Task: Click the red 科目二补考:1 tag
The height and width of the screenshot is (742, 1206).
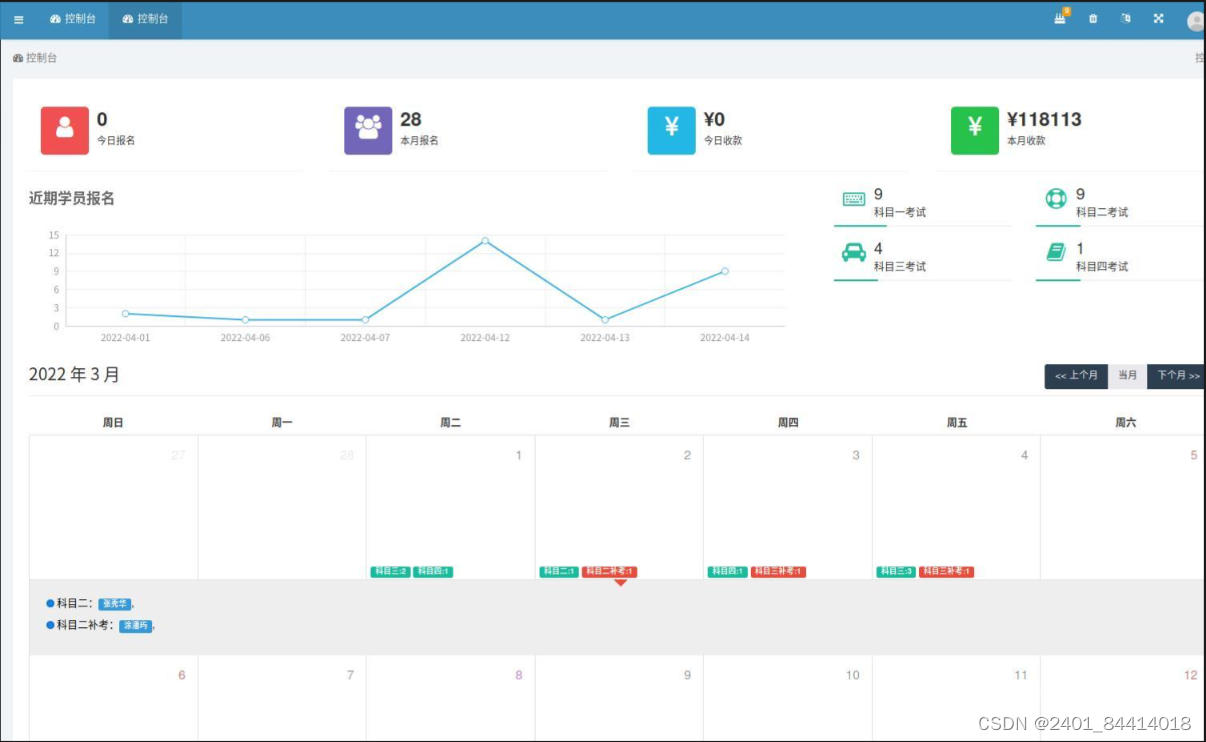Action: click(609, 572)
